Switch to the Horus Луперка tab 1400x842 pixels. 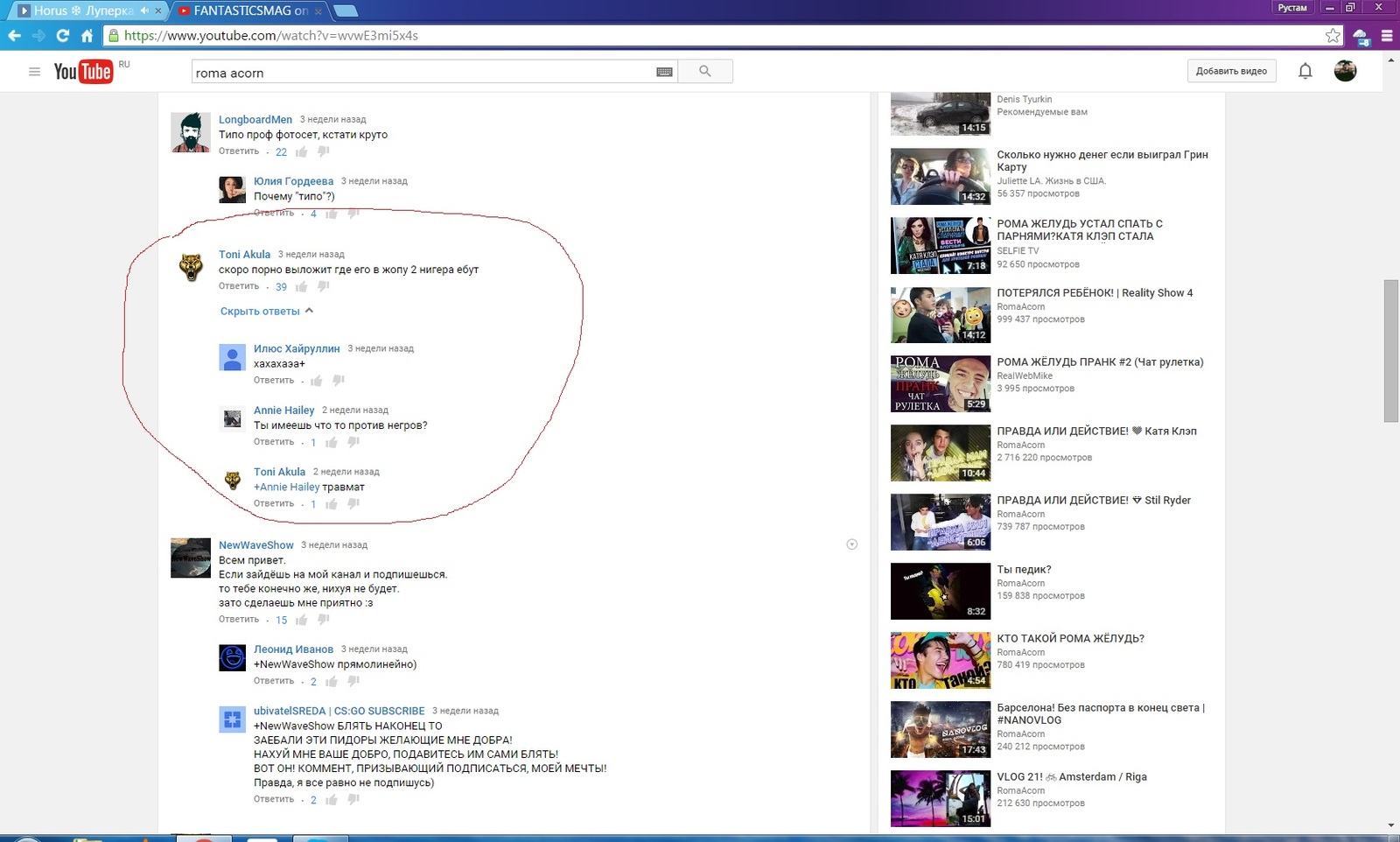83,11
